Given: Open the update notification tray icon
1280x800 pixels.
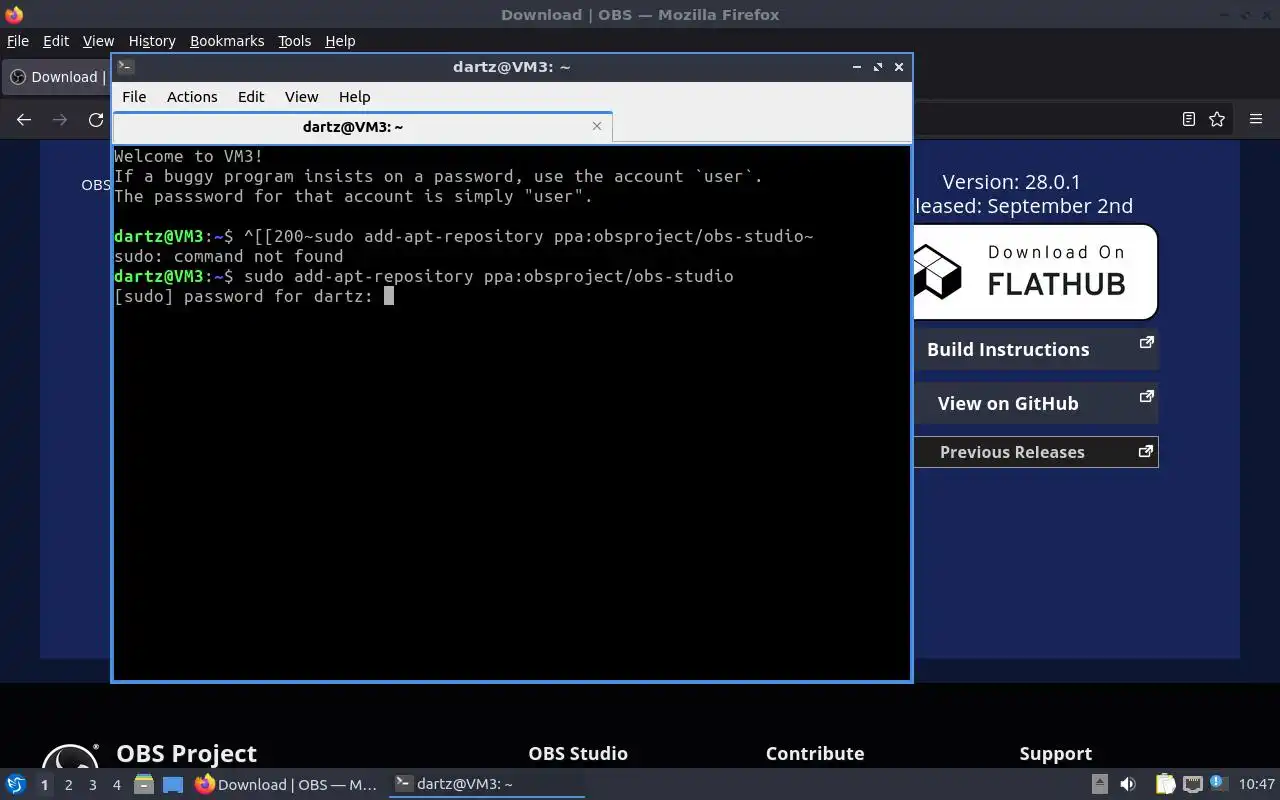Looking at the screenshot, I should 1218,783.
